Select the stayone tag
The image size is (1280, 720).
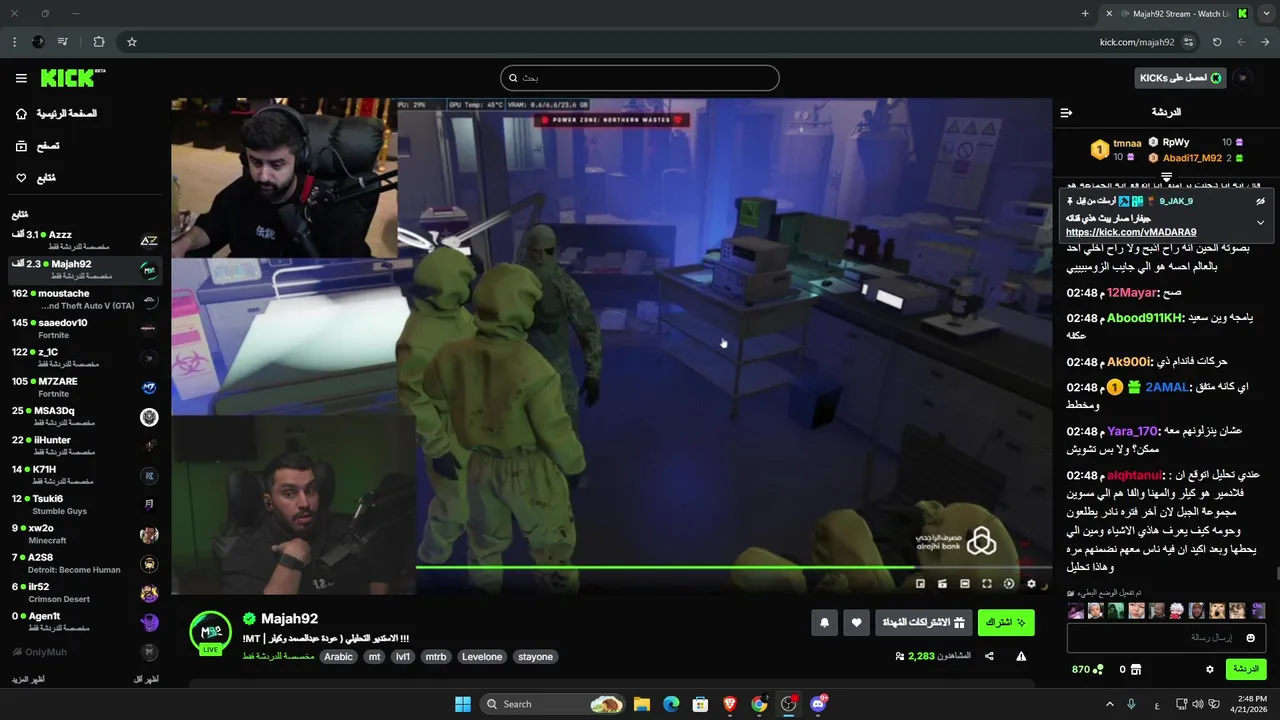[x=536, y=657]
